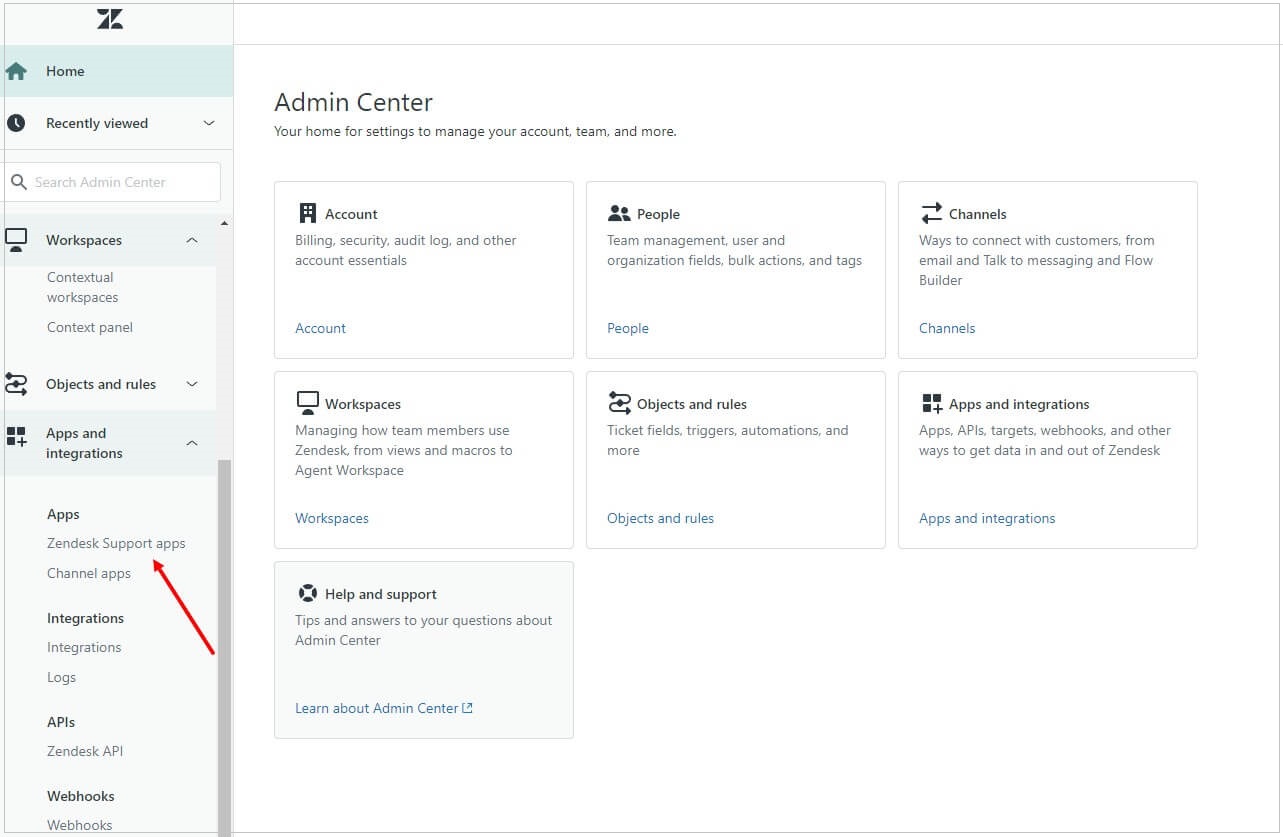Image resolution: width=1283 pixels, height=837 pixels.
Task: Click the Search Admin Center field
Action: click(x=111, y=182)
